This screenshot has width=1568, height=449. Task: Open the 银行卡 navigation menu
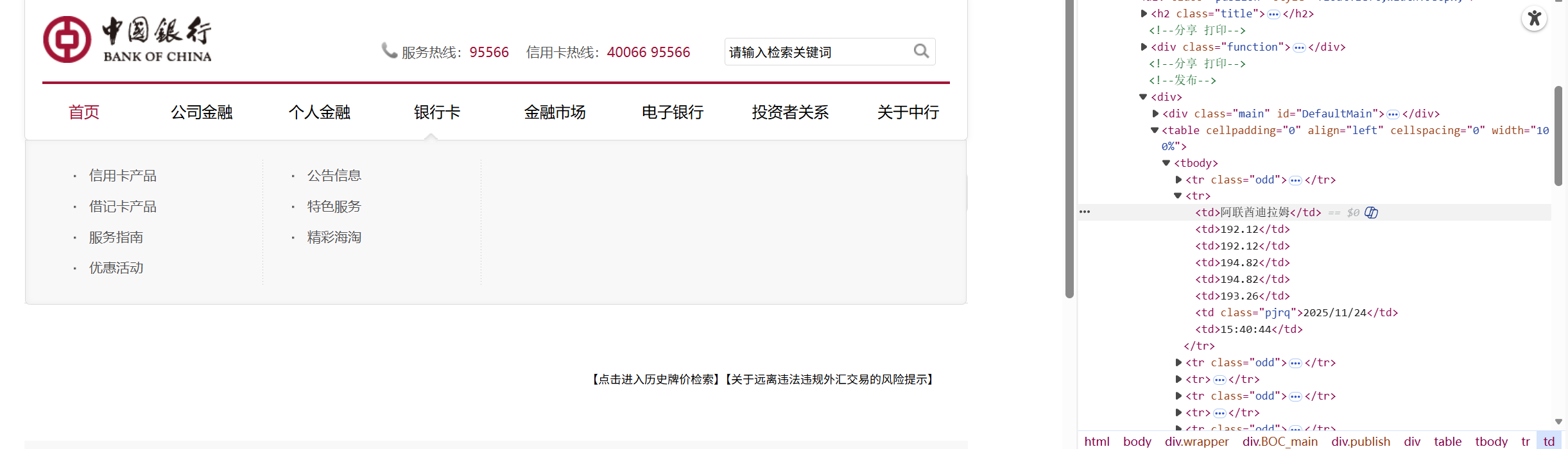[x=437, y=112]
